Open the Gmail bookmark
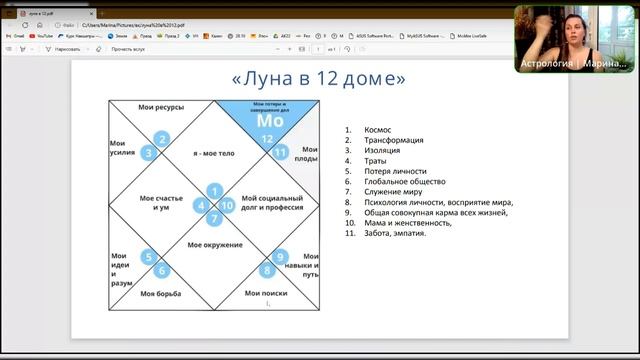This screenshot has width=640, height=360. (x=16, y=36)
